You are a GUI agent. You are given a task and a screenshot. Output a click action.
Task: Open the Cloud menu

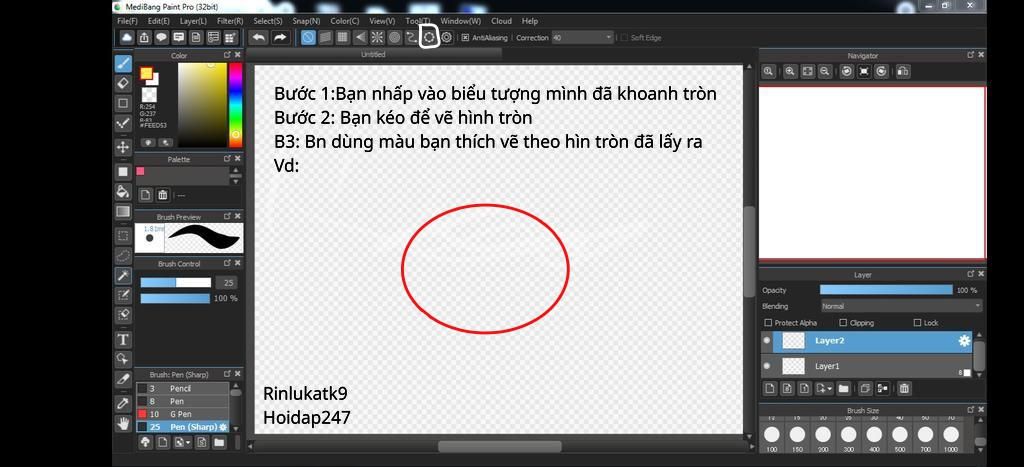(502, 21)
